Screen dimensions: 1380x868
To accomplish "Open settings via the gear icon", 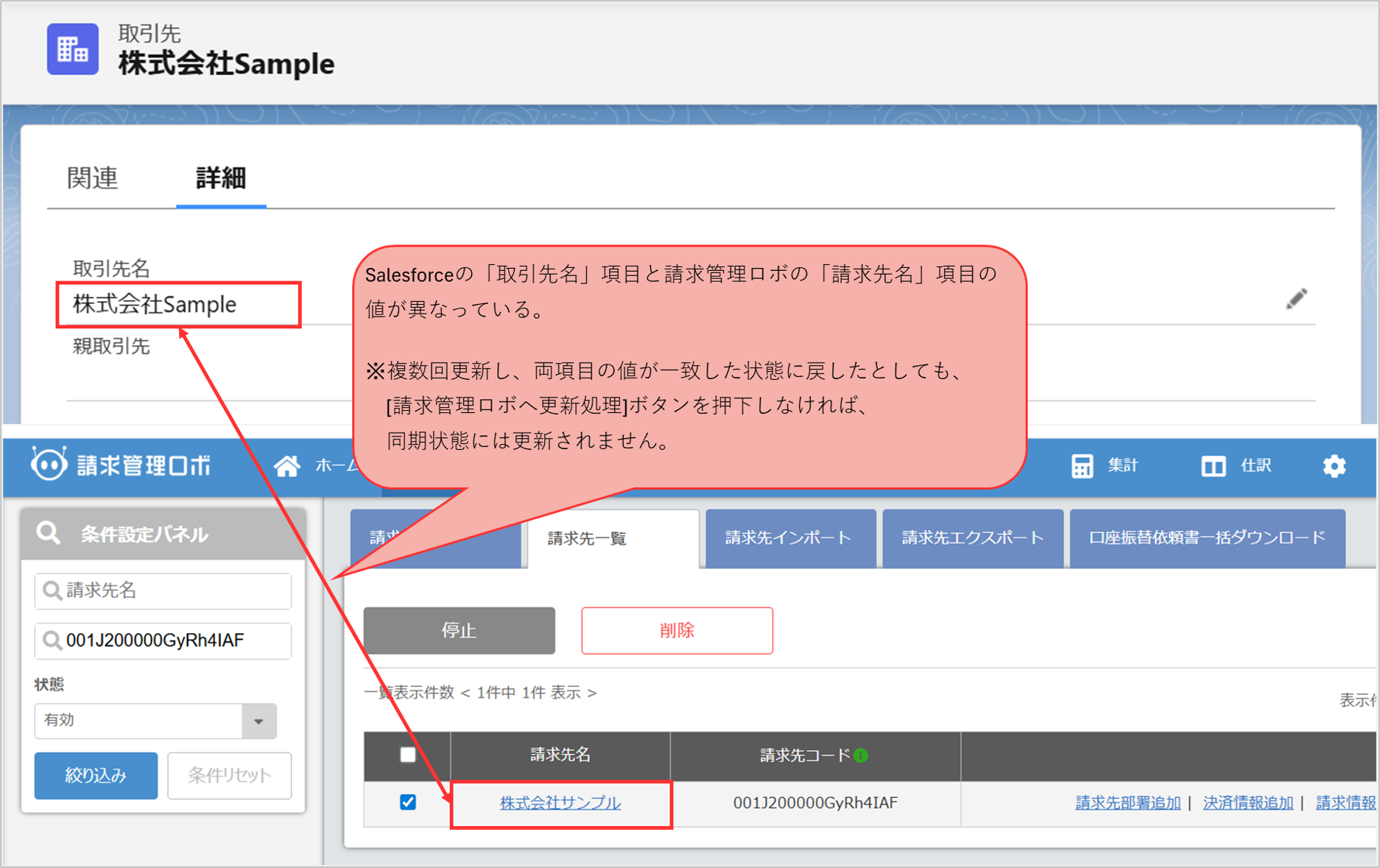I will [x=1334, y=466].
